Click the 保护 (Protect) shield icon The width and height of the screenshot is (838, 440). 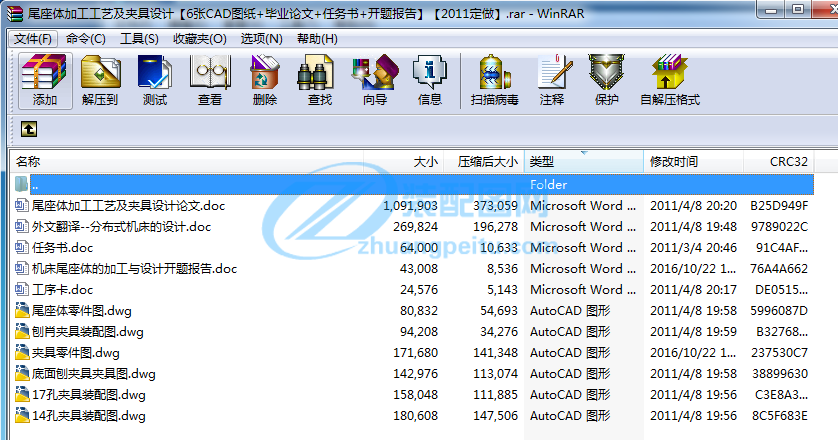click(x=607, y=81)
